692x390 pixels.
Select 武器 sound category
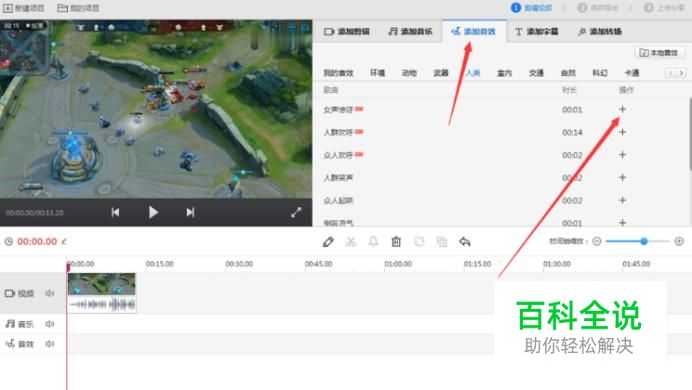click(x=441, y=73)
